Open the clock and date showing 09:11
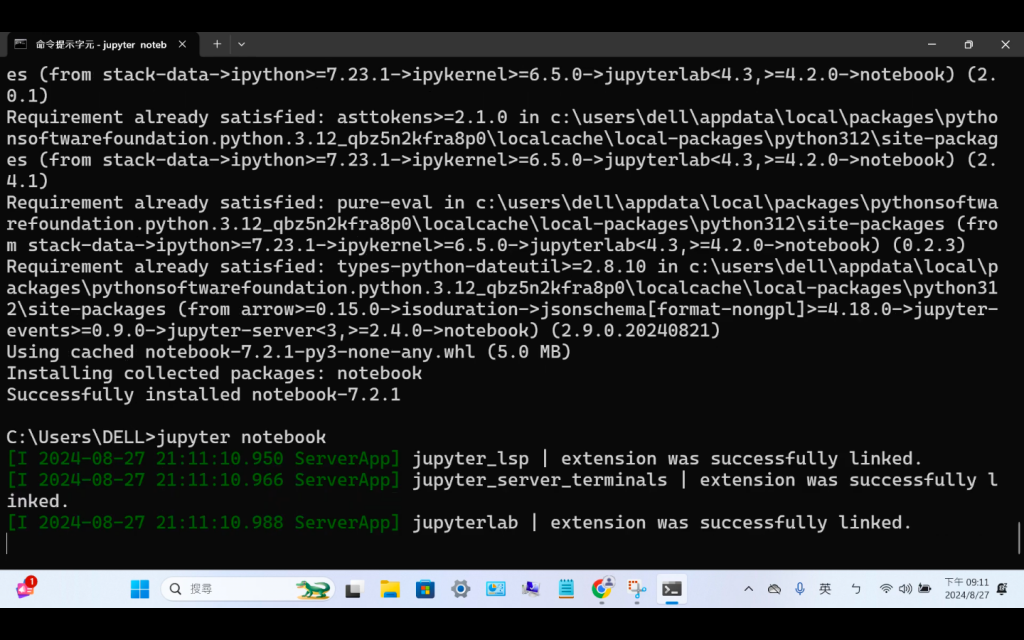 967,589
